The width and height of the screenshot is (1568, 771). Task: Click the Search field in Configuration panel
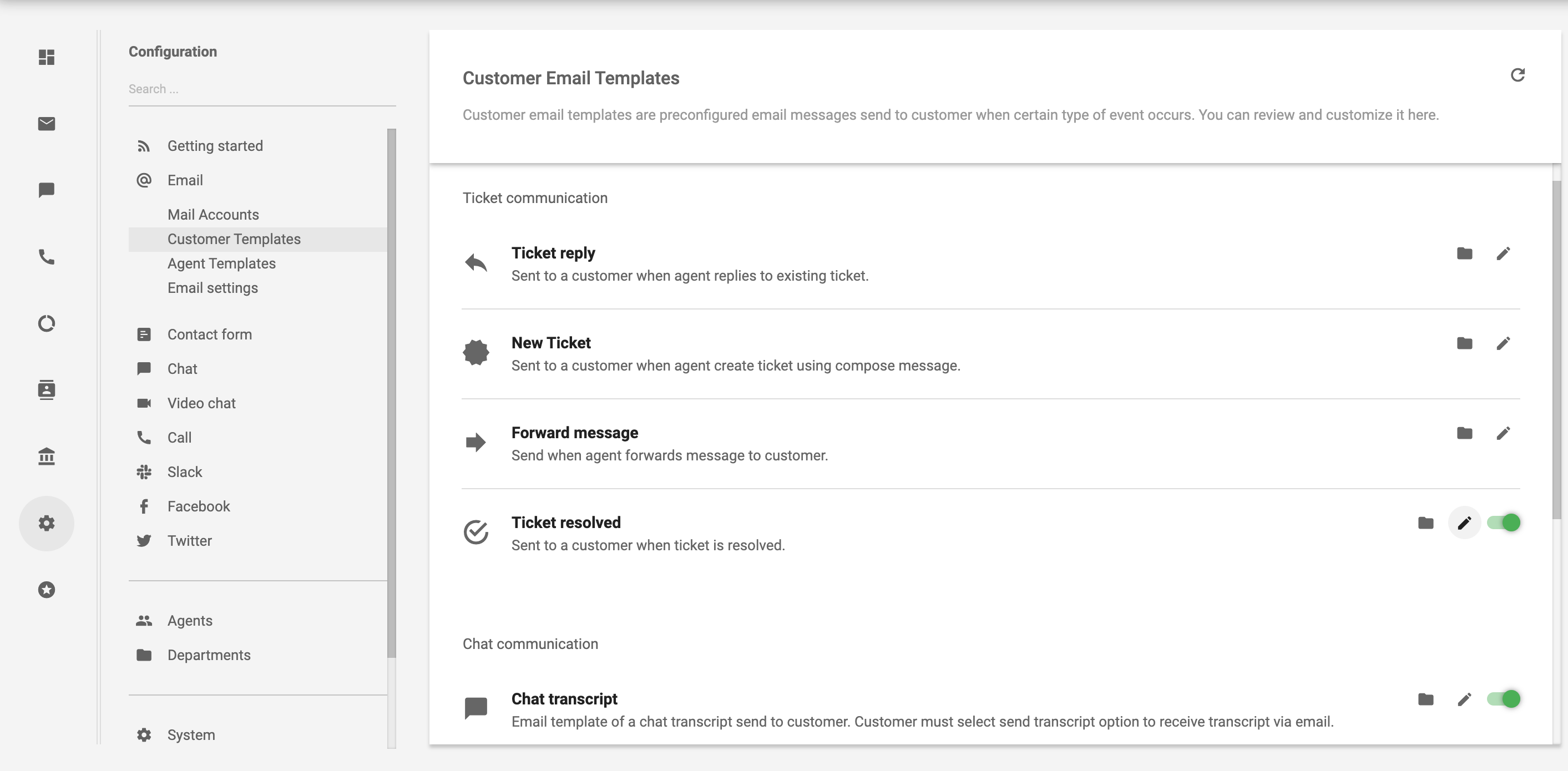point(262,89)
